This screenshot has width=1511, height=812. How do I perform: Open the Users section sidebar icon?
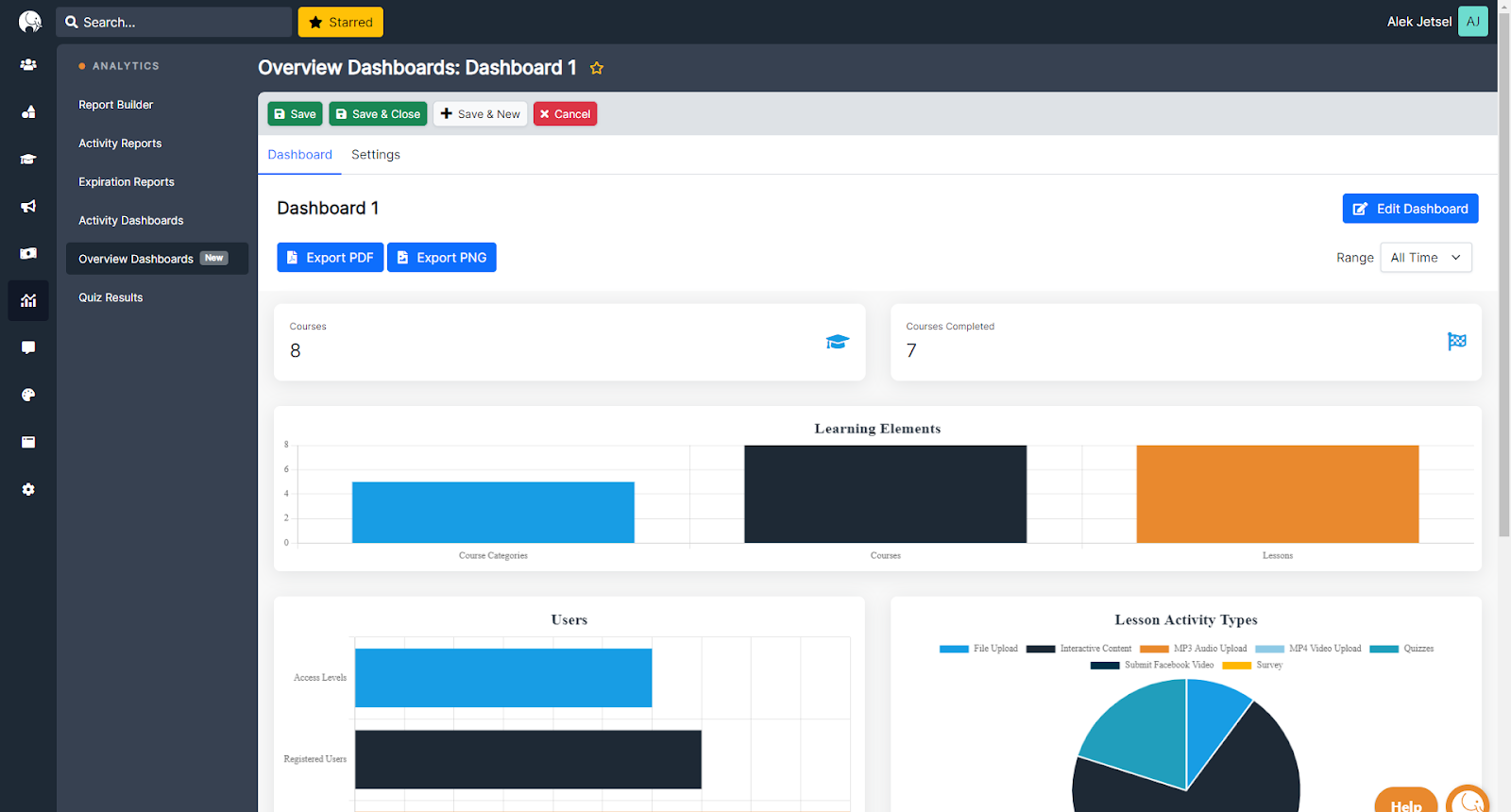pos(28,65)
